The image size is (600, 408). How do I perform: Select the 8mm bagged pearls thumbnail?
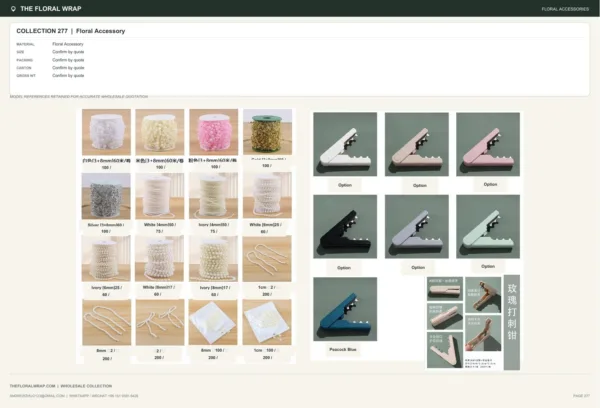tap(213, 322)
